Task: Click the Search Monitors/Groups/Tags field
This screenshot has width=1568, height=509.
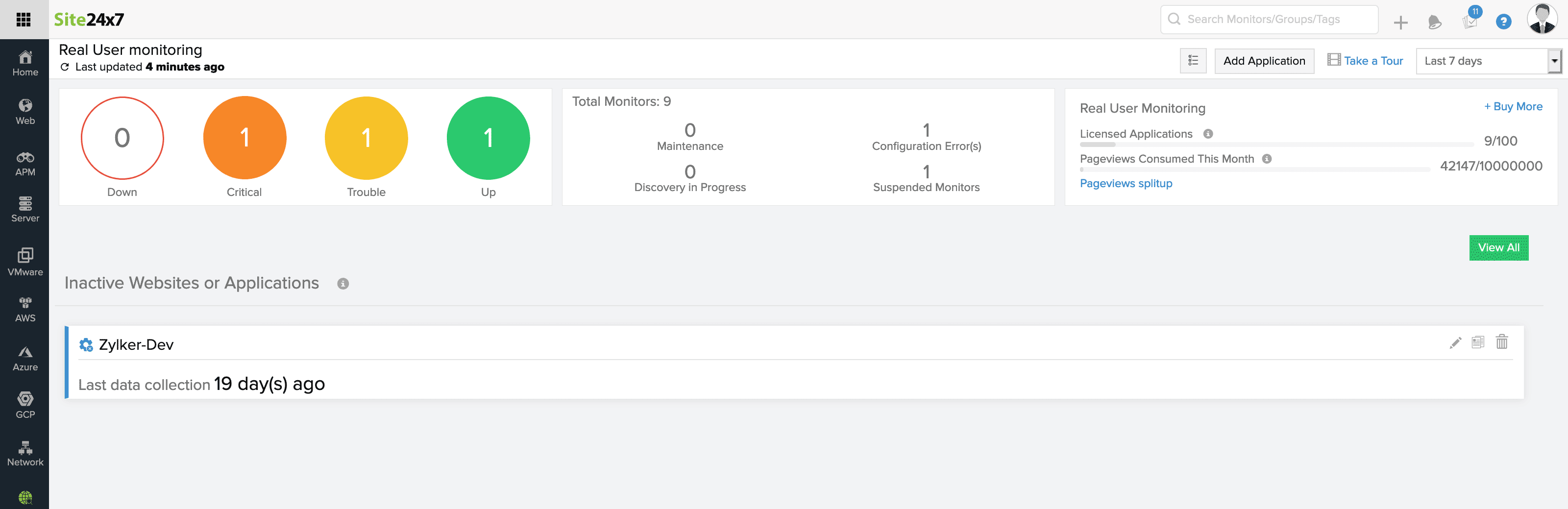Action: pyautogui.click(x=1269, y=19)
